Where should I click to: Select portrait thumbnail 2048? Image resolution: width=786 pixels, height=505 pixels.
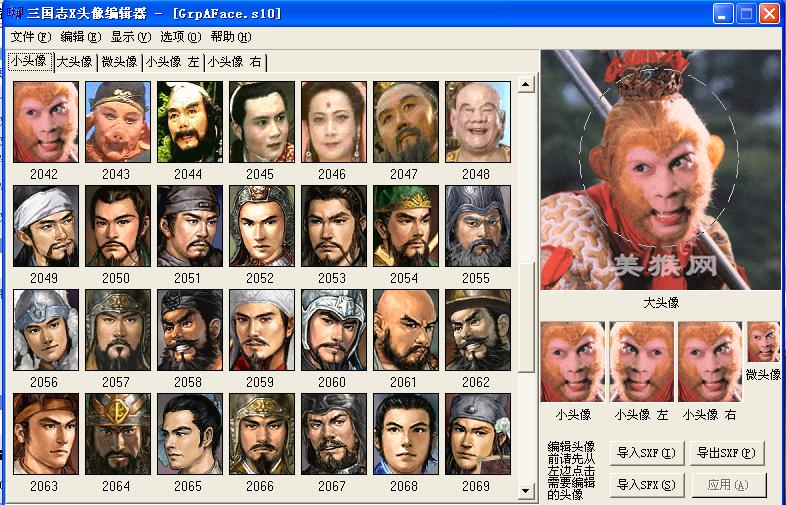pos(478,122)
